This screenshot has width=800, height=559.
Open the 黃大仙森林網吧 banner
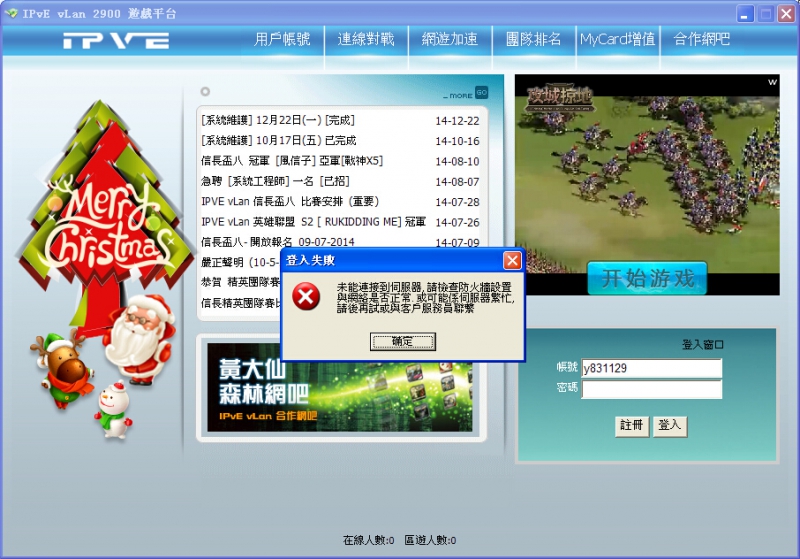[340, 388]
